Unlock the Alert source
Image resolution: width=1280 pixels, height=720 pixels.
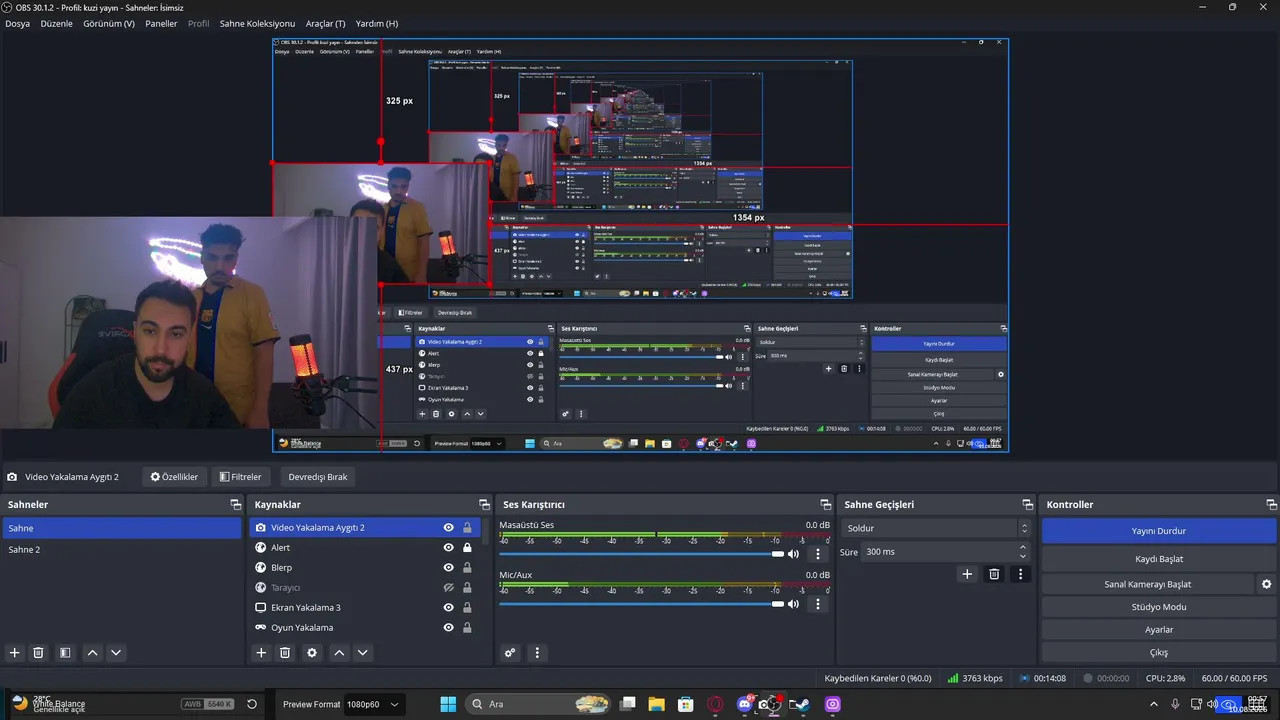(467, 548)
